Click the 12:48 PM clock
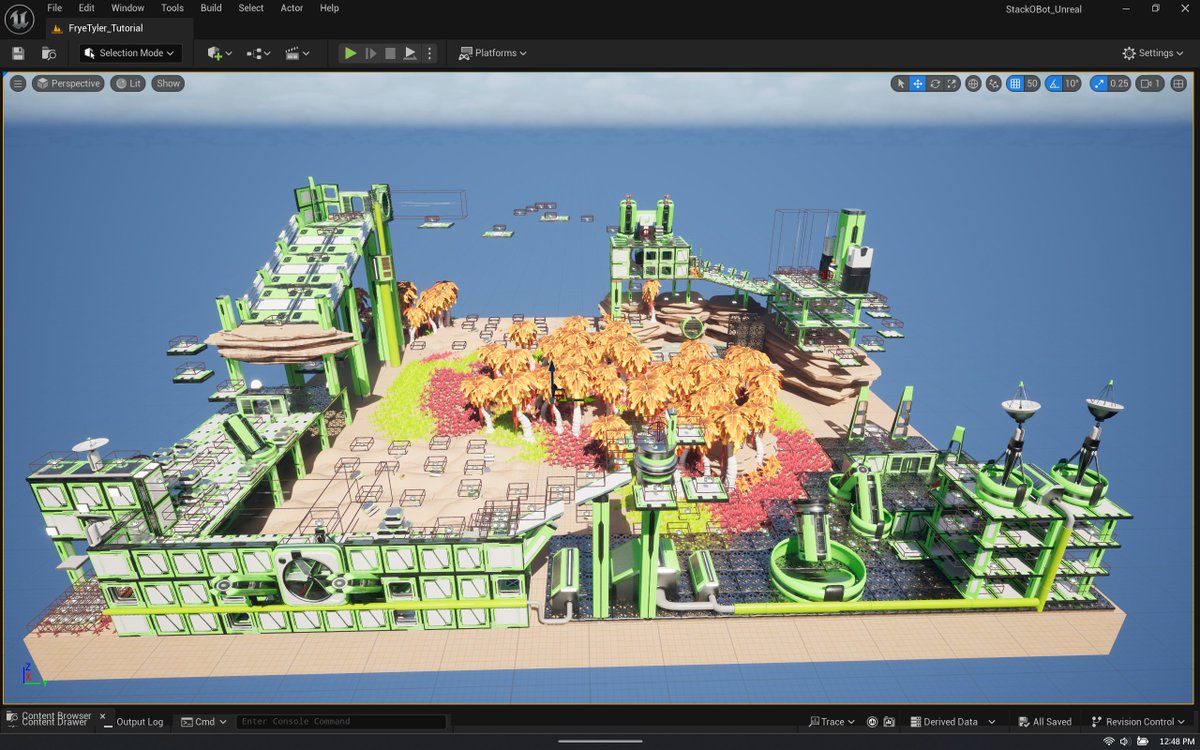 1175,742
